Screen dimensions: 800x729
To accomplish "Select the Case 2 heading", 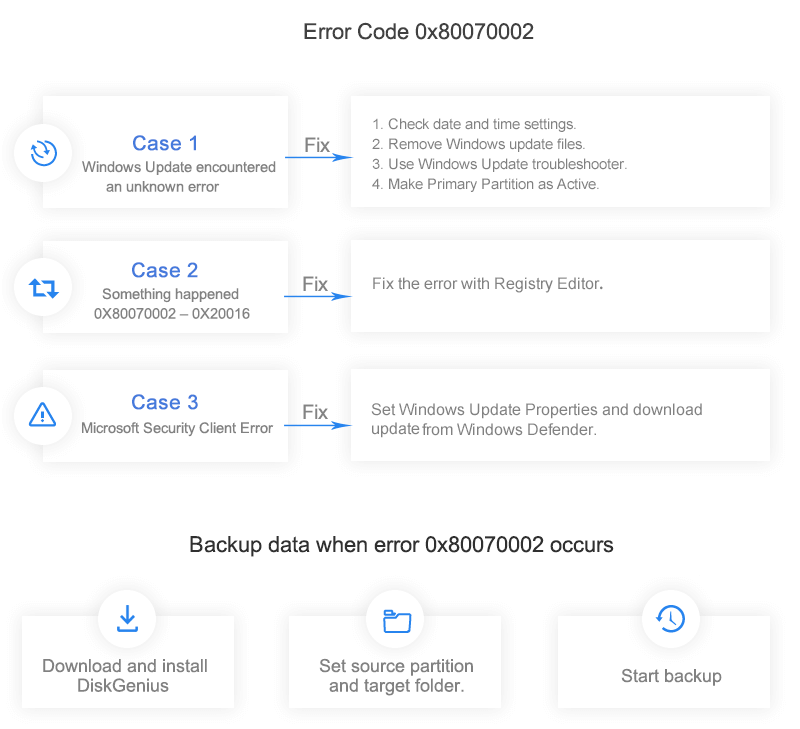I will [165, 270].
